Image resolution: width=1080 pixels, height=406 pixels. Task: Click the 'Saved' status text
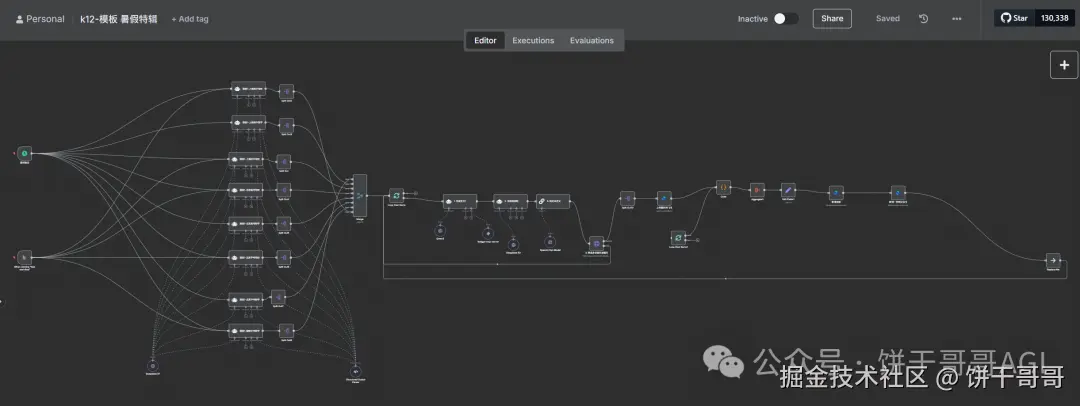[x=888, y=19]
